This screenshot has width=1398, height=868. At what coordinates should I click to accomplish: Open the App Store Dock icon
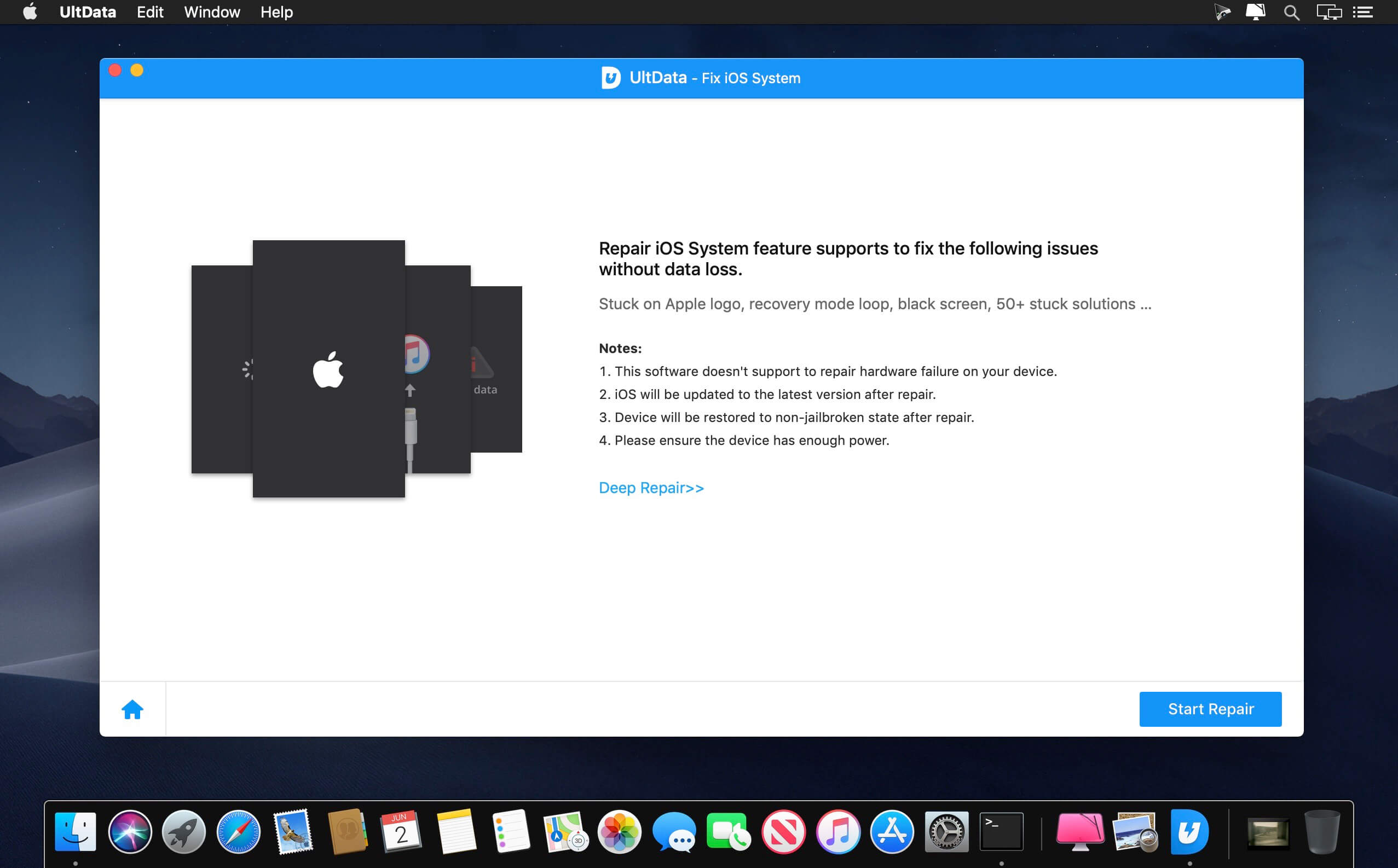(892, 831)
